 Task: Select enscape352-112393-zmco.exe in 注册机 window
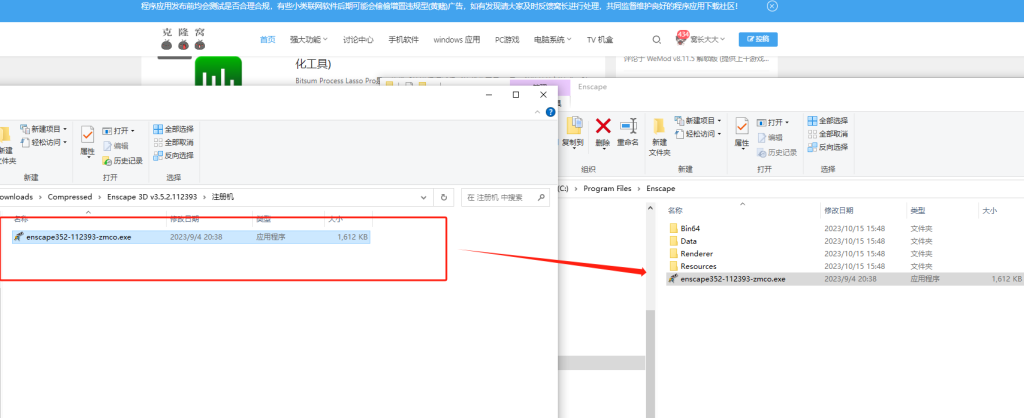click(191, 237)
